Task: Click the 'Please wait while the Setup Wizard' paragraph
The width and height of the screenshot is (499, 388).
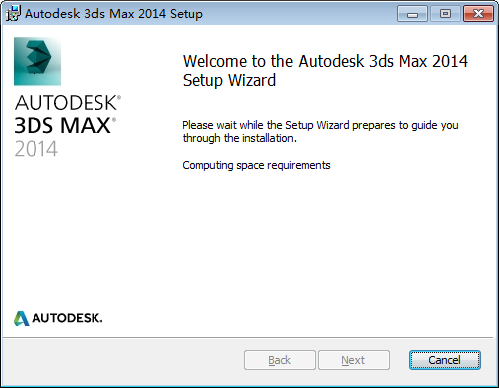Action: [x=320, y=132]
